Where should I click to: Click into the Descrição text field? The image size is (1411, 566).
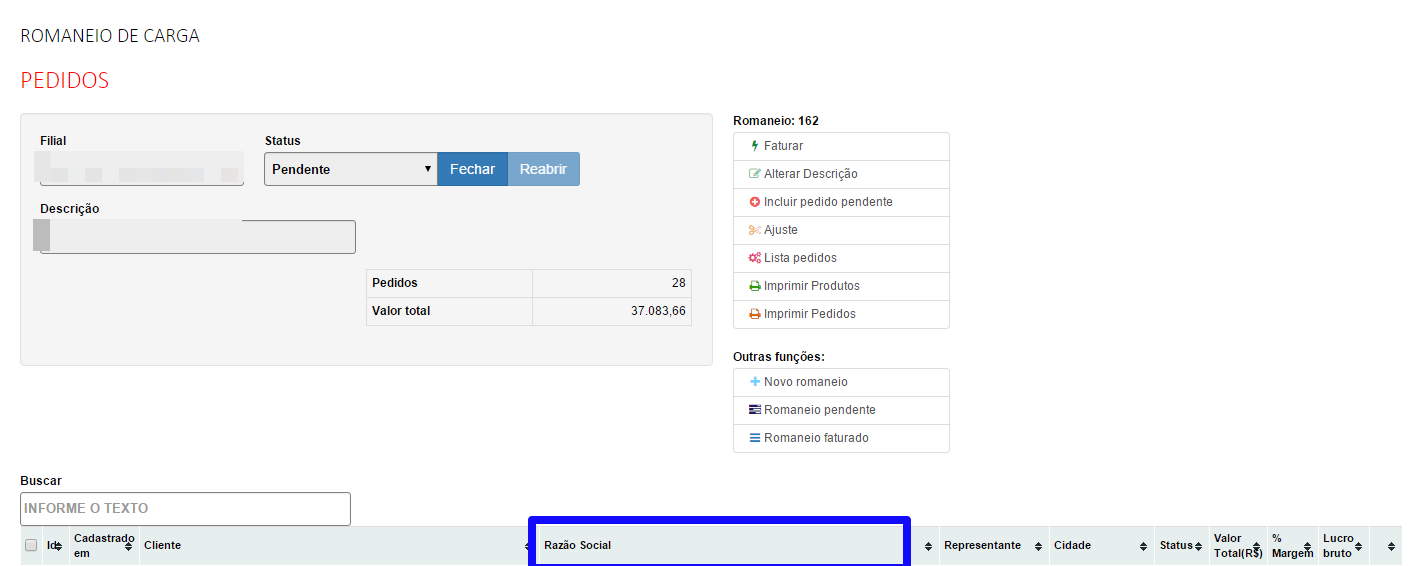click(x=197, y=237)
